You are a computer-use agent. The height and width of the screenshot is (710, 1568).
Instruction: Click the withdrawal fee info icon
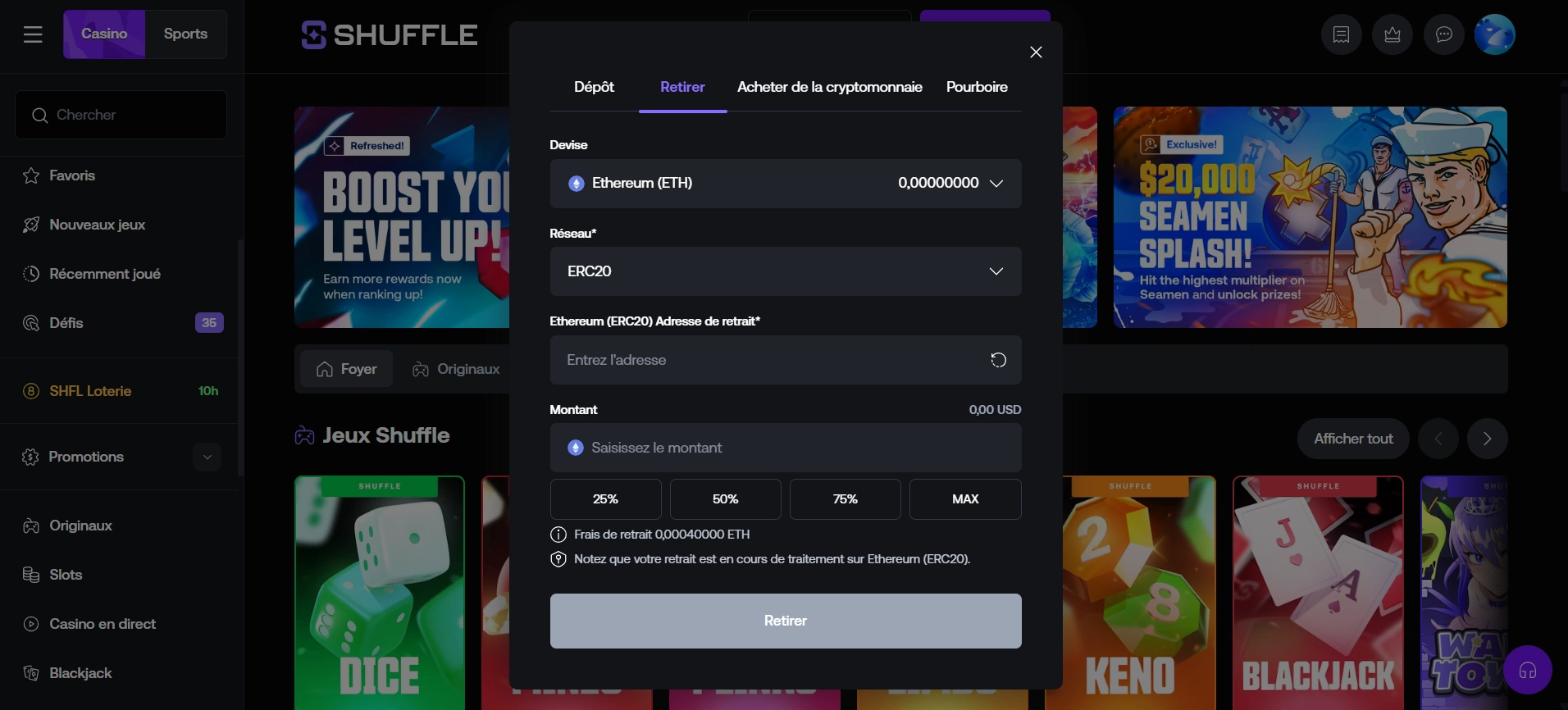click(x=558, y=535)
